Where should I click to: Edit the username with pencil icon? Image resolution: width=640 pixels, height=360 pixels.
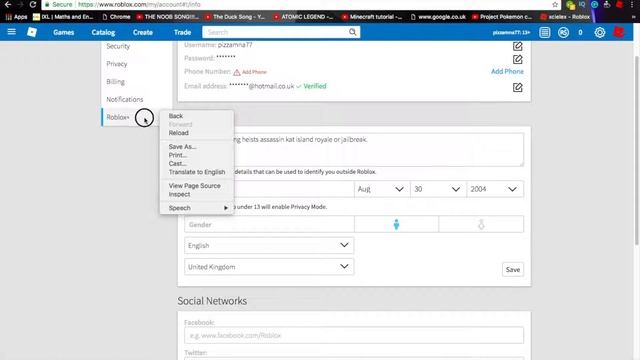(x=518, y=46)
